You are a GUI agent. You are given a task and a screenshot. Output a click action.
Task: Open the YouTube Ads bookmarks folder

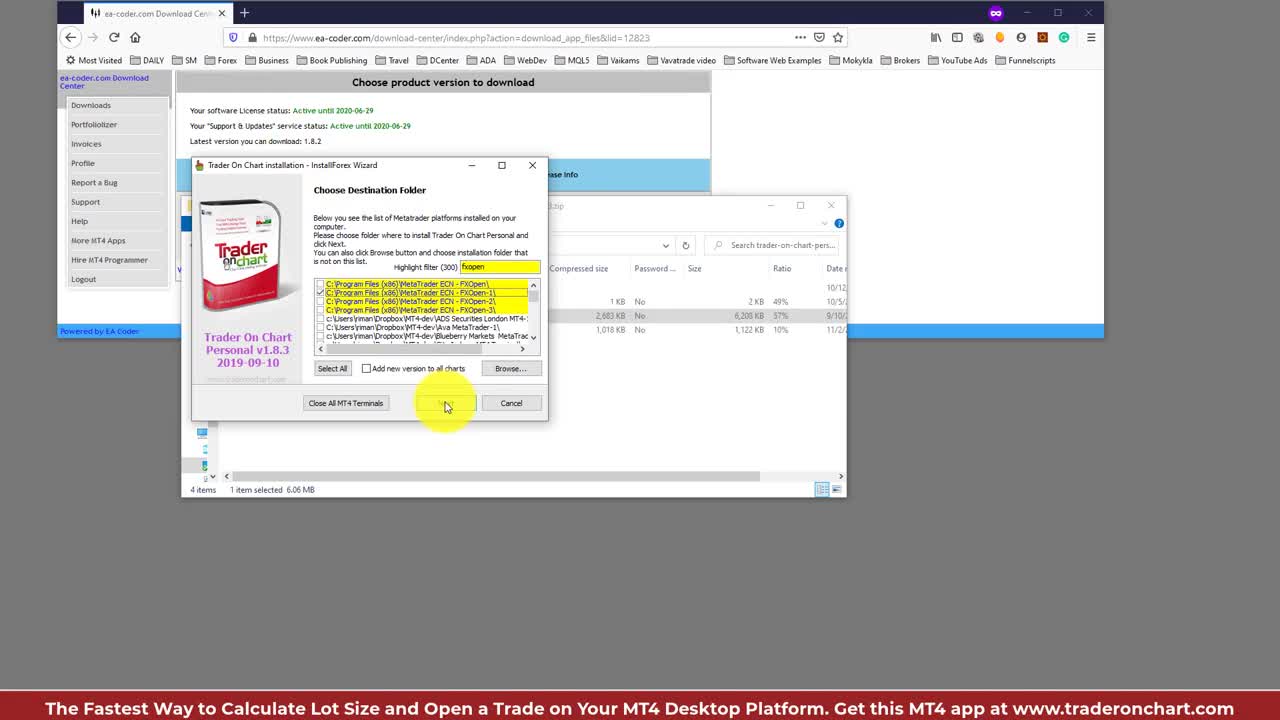(957, 60)
